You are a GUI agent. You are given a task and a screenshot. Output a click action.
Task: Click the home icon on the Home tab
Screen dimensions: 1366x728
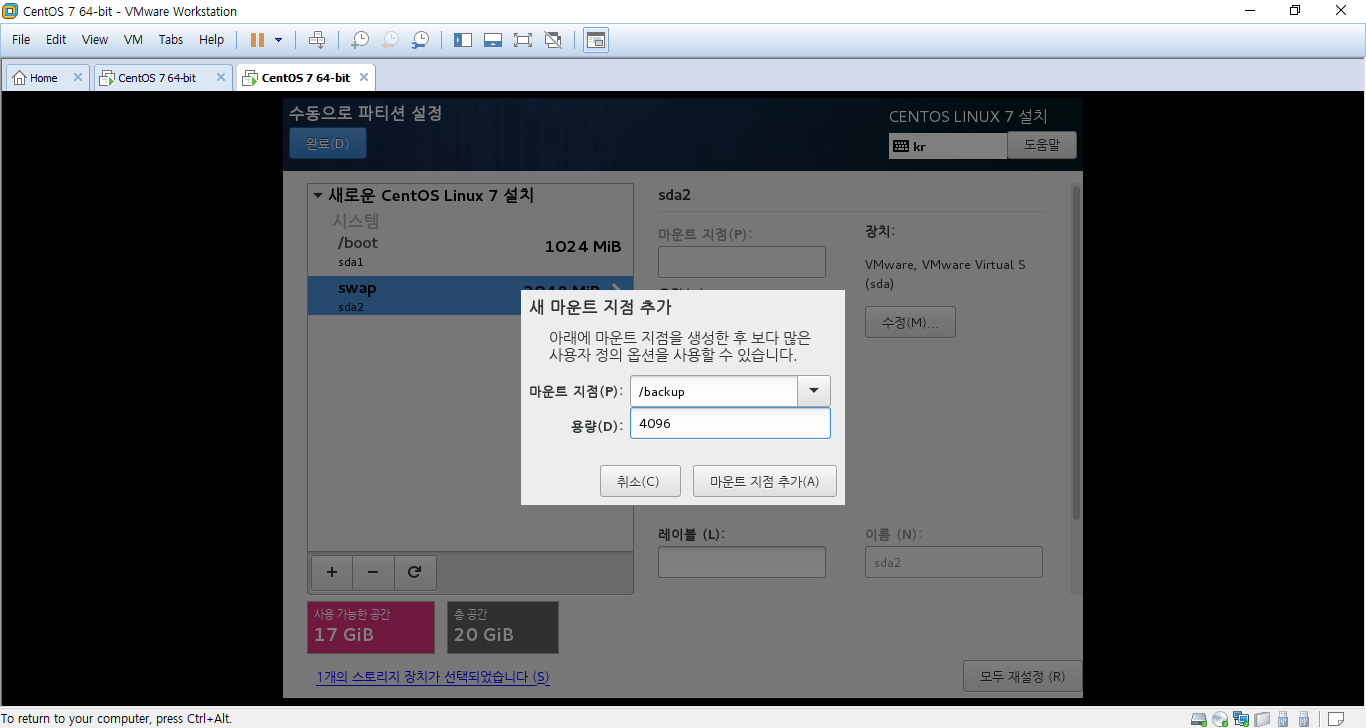pos(19,78)
